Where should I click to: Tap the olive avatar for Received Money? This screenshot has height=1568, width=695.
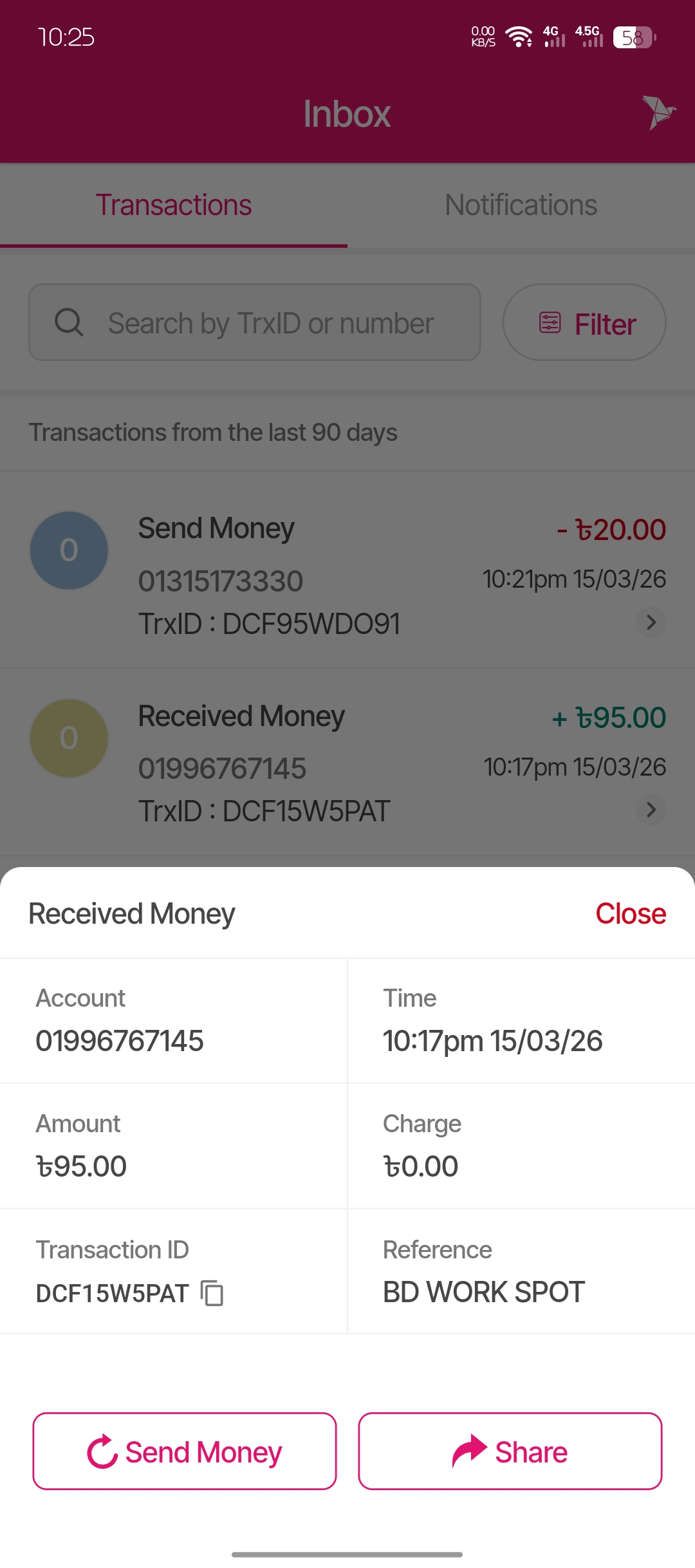click(x=69, y=738)
